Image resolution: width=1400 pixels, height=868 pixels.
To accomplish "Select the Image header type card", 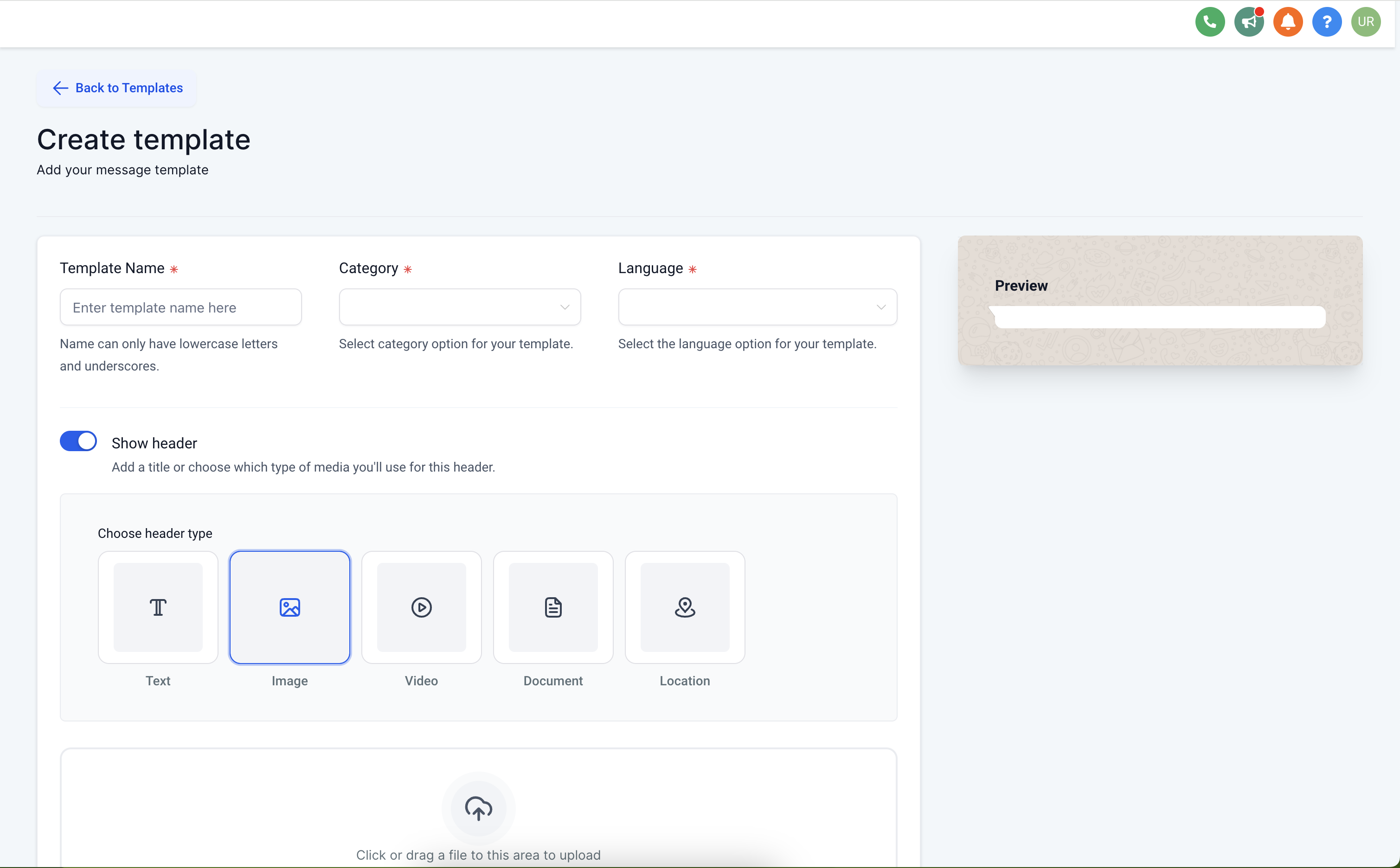I will click(x=289, y=607).
